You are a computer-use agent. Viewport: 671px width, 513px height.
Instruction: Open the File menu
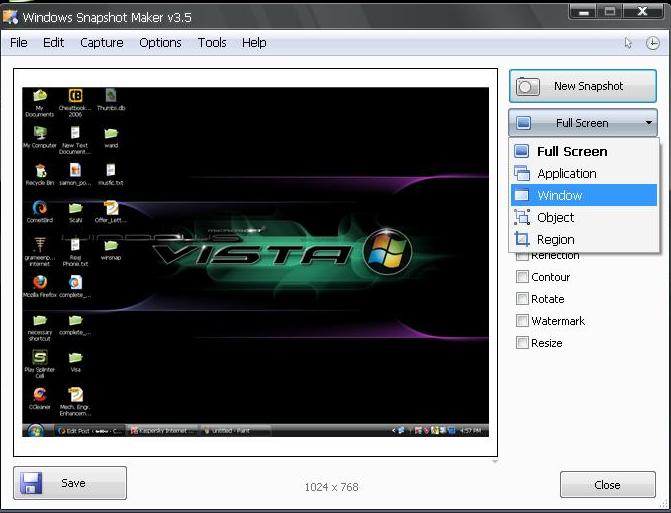pyautogui.click(x=19, y=43)
